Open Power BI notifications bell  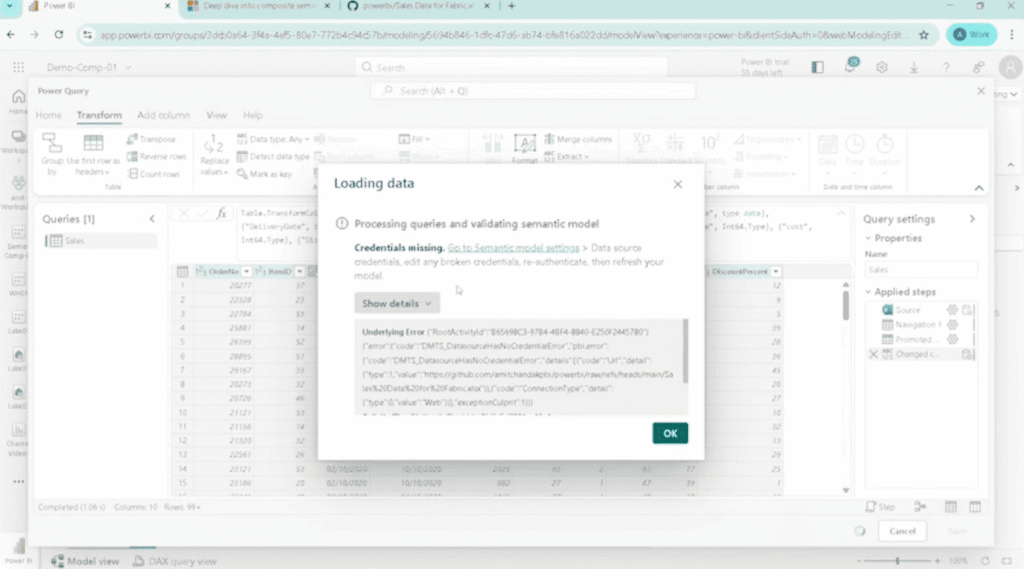coord(850,66)
